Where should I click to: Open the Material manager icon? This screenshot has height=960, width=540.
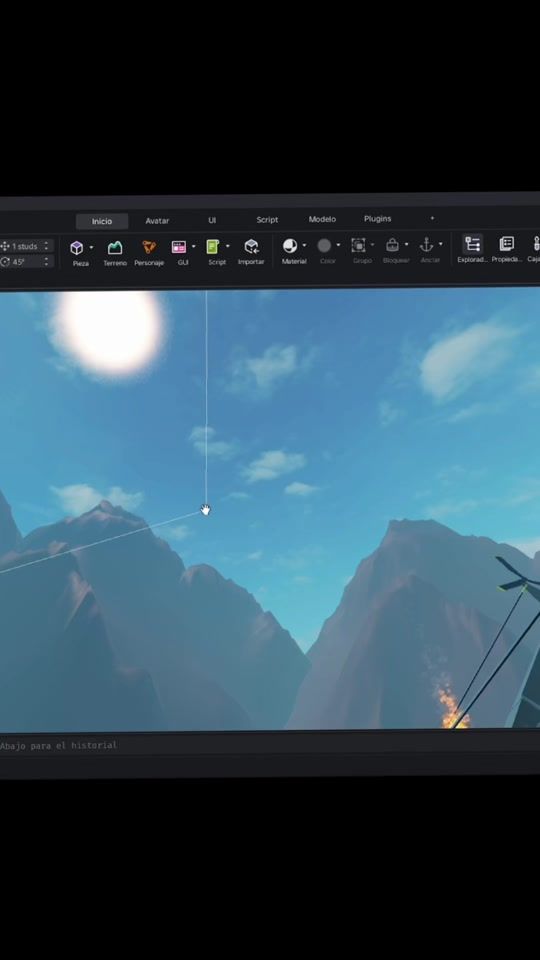point(290,246)
